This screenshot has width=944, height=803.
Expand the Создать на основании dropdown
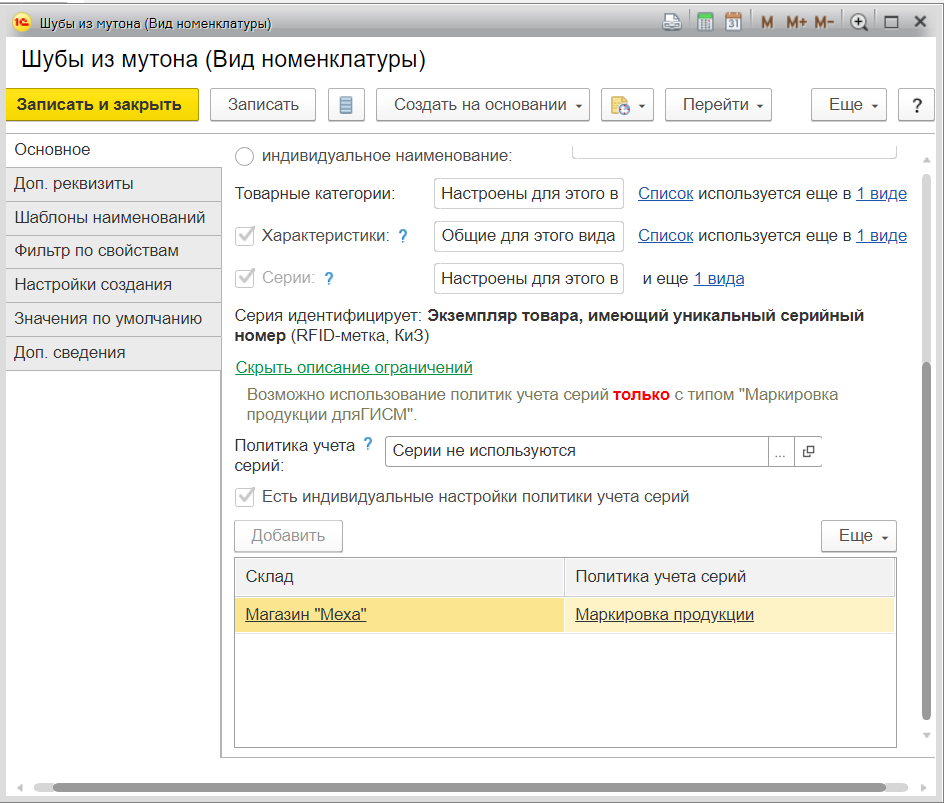click(x=482, y=105)
